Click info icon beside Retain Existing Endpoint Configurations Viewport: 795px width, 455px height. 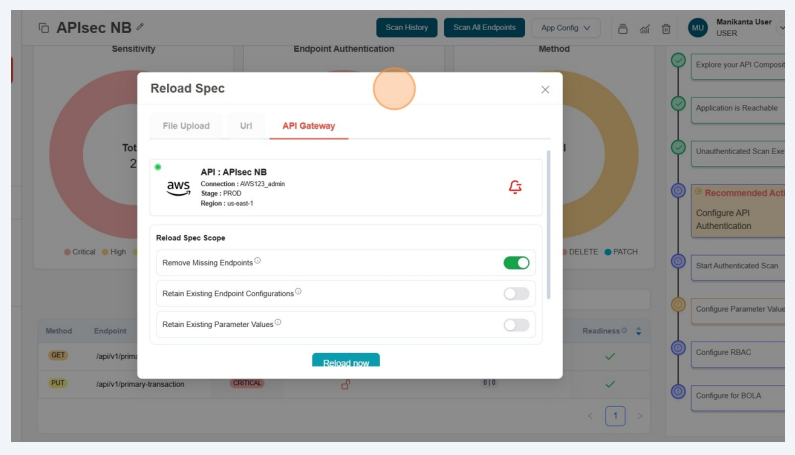coord(298,292)
